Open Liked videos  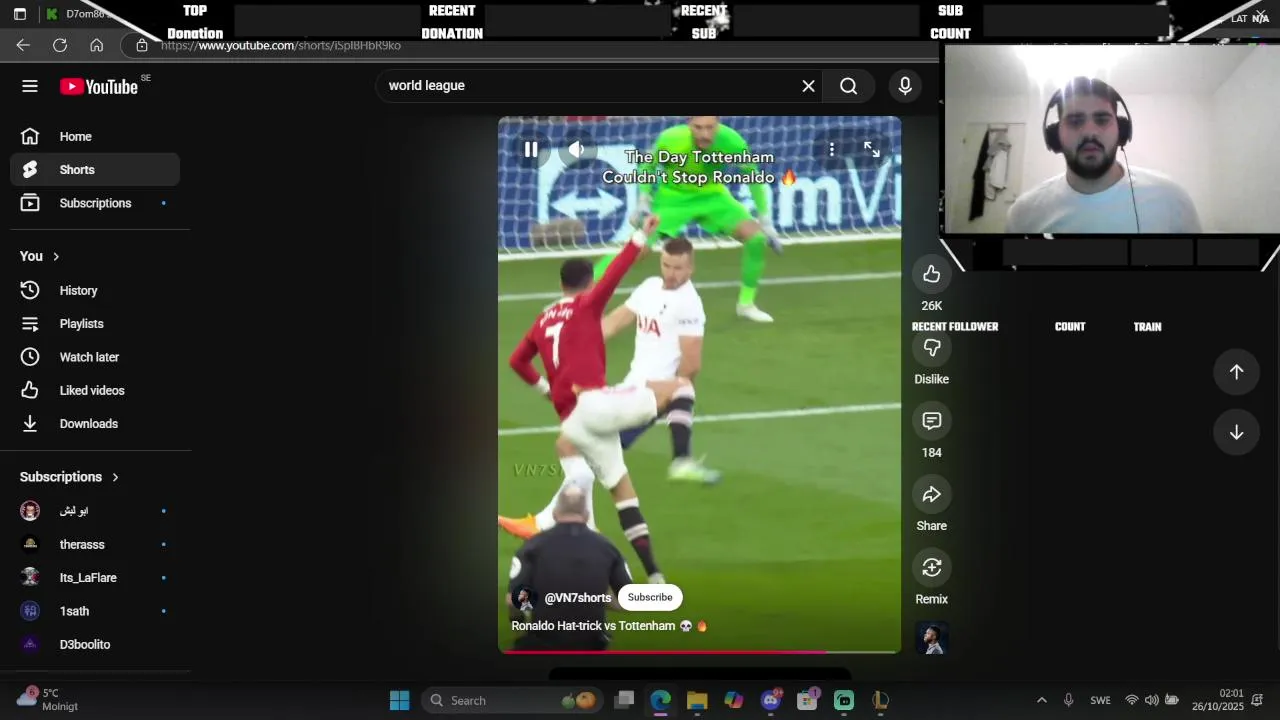(95, 390)
